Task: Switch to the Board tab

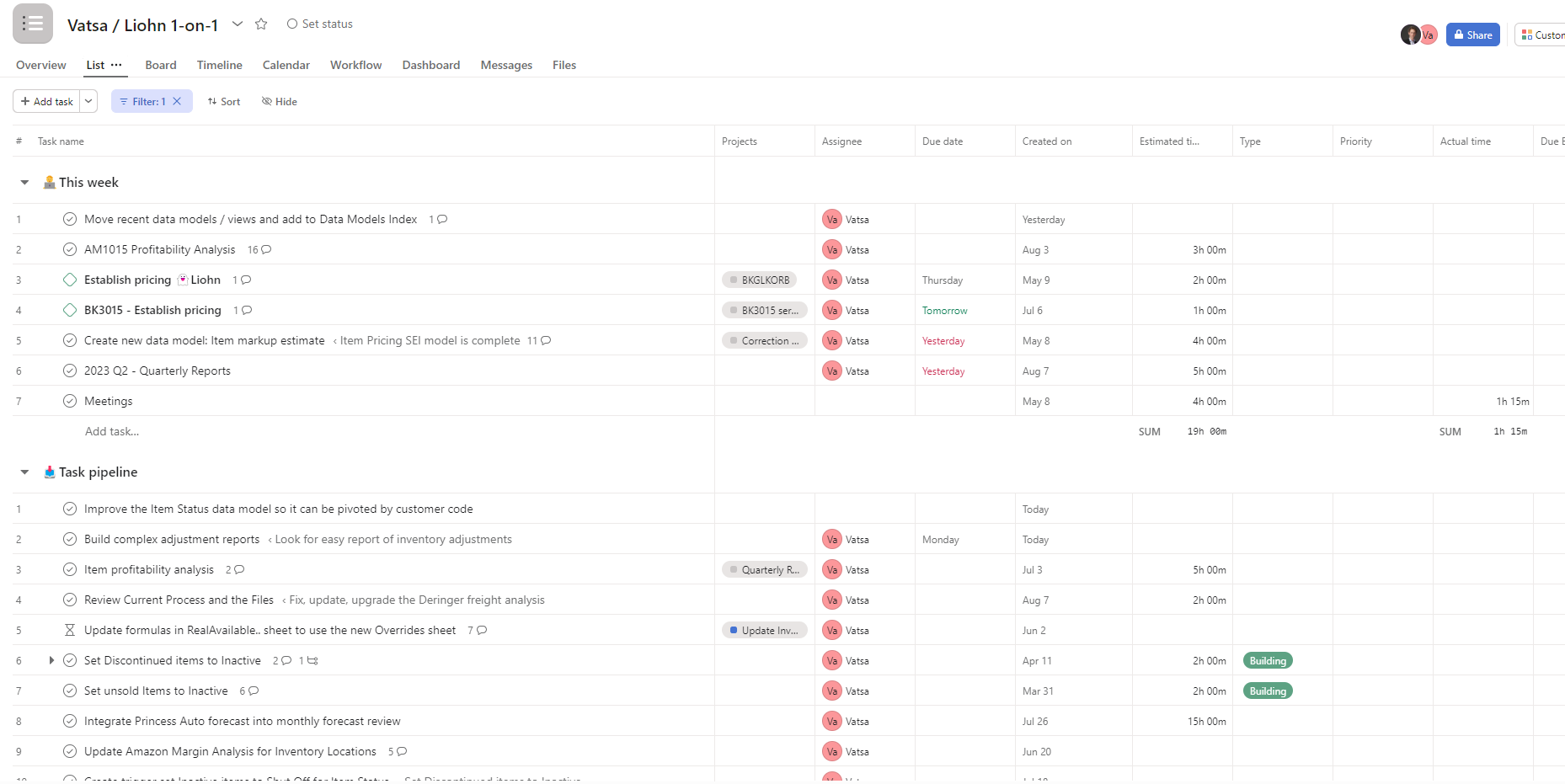Action: [160, 65]
